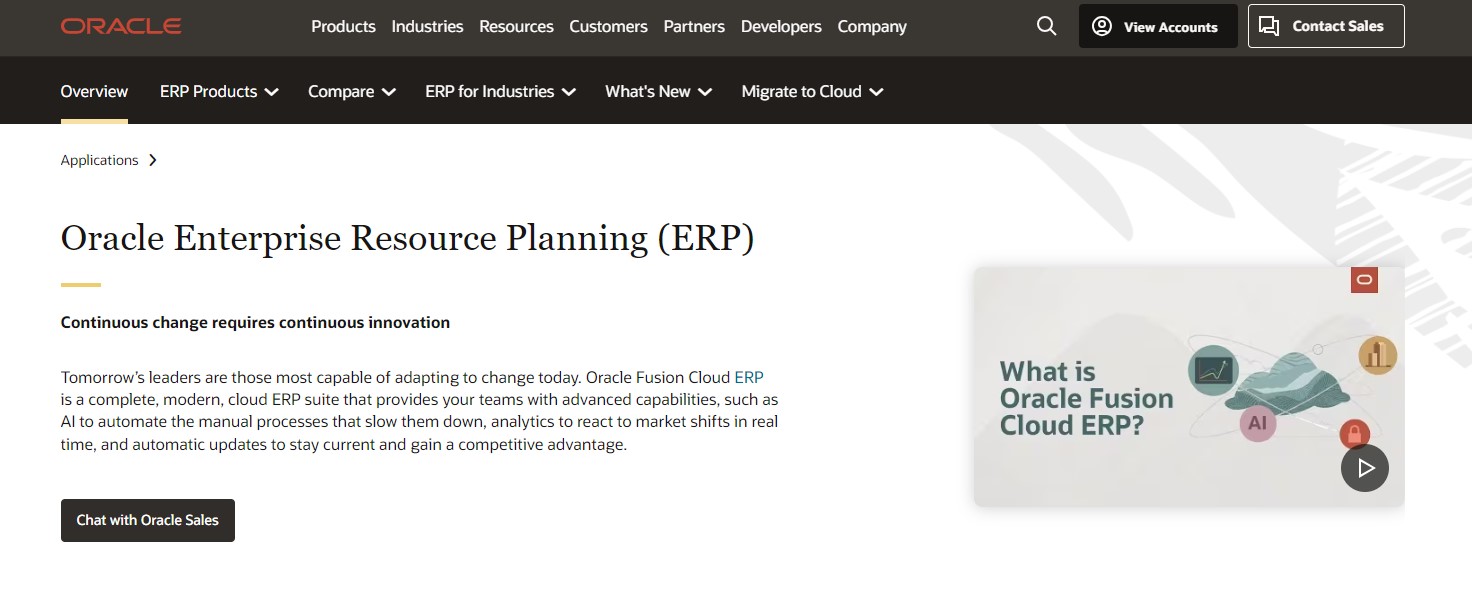Play the Oracle Fusion Cloud ERP video
The width and height of the screenshot is (1472, 591).
pyautogui.click(x=1364, y=467)
